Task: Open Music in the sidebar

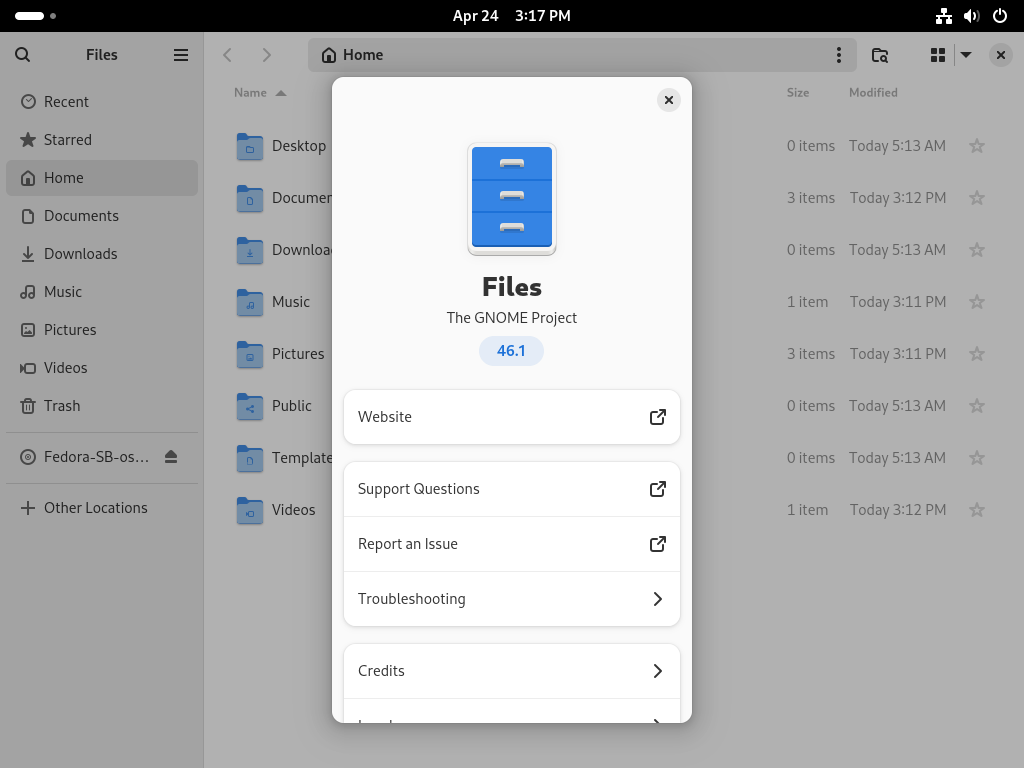Action: 102,291
